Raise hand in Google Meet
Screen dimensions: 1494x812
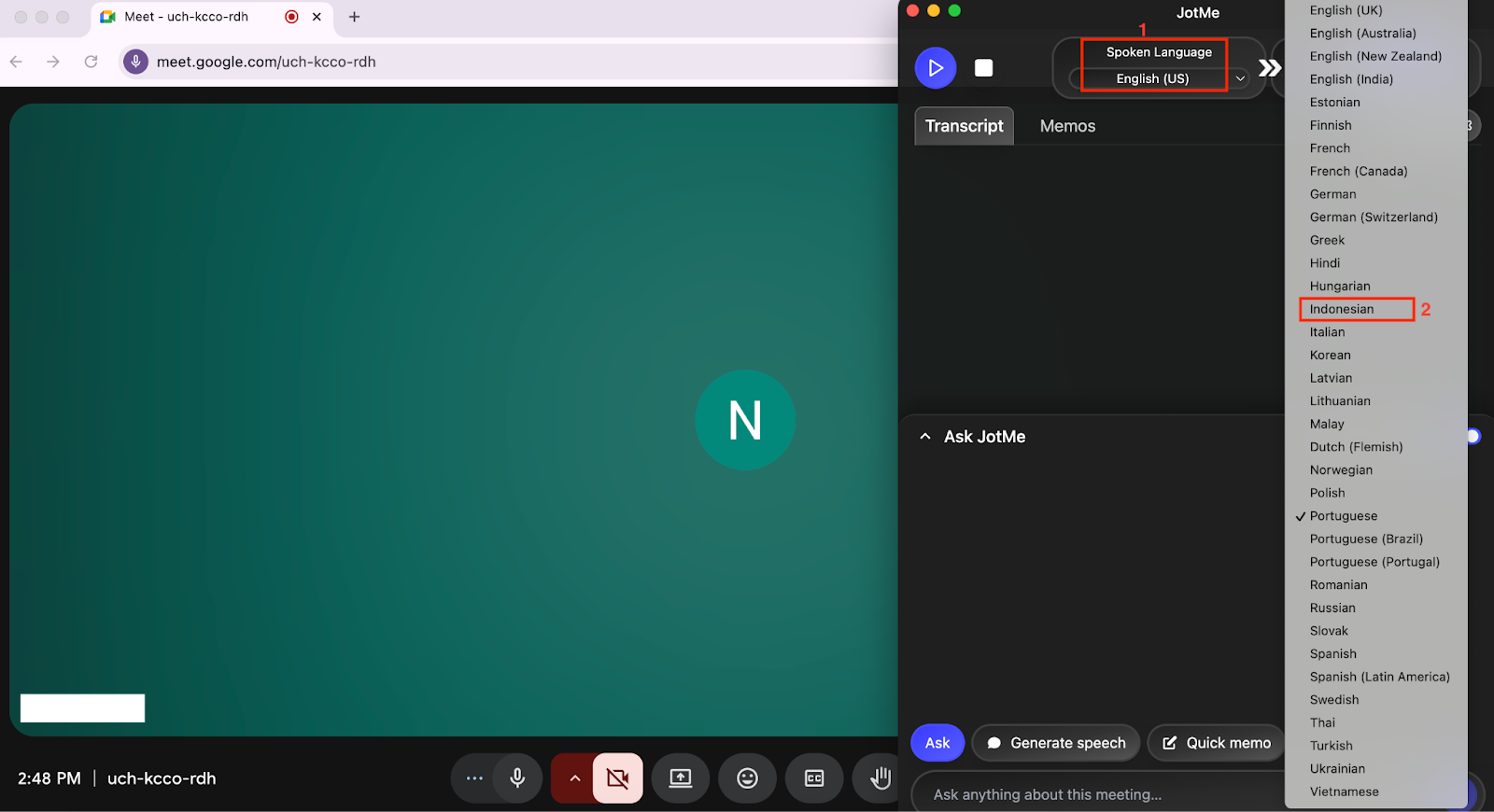pos(879,778)
